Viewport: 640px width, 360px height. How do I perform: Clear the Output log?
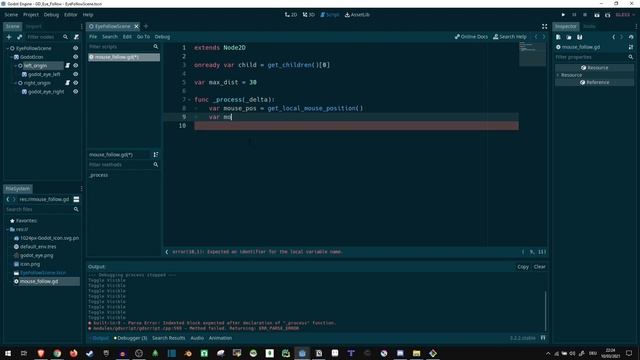pos(540,267)
